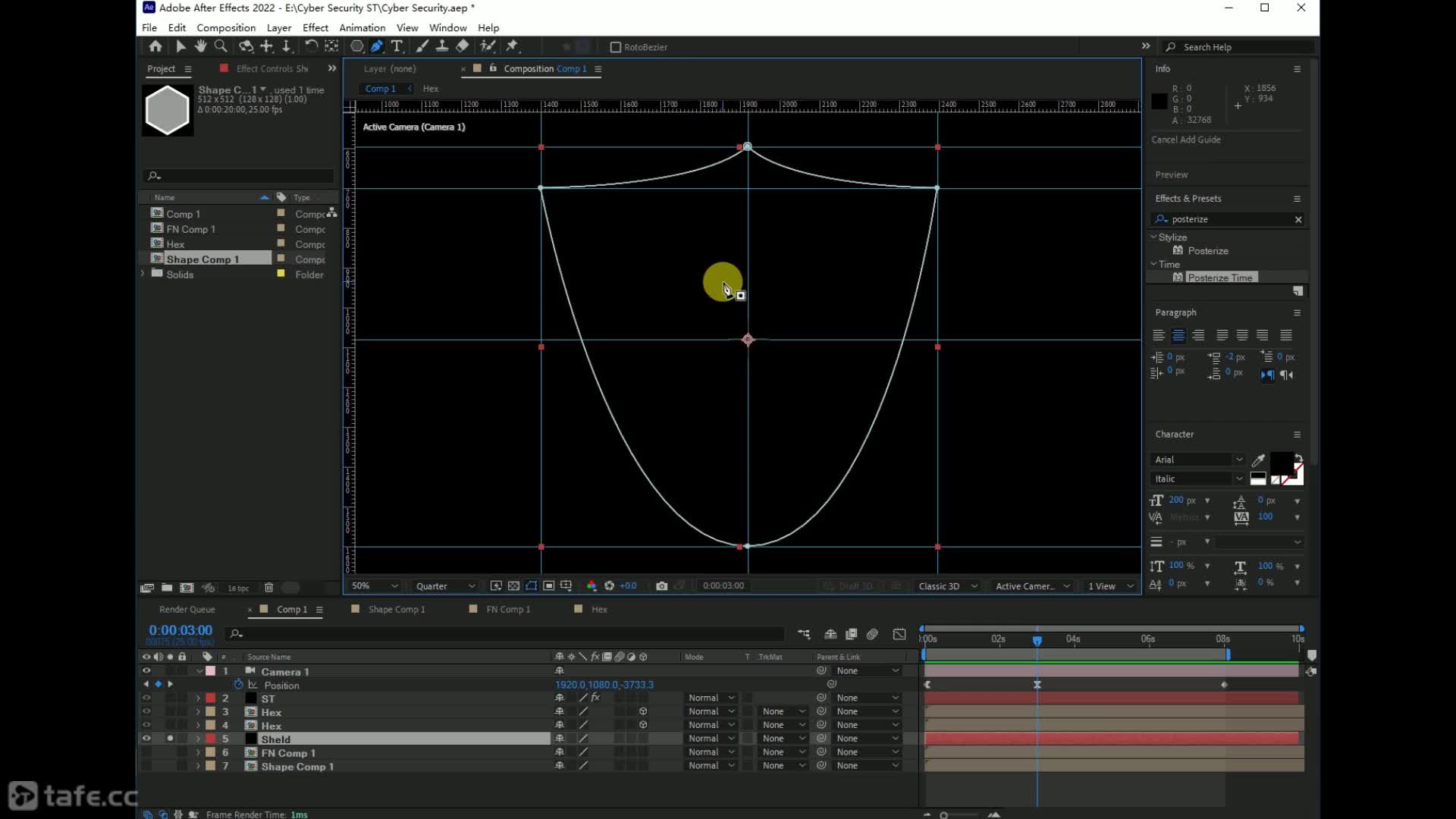Viewport: 1456px width, 819px height.
Task: Select the Hand tool
Action: coord(200,46)
